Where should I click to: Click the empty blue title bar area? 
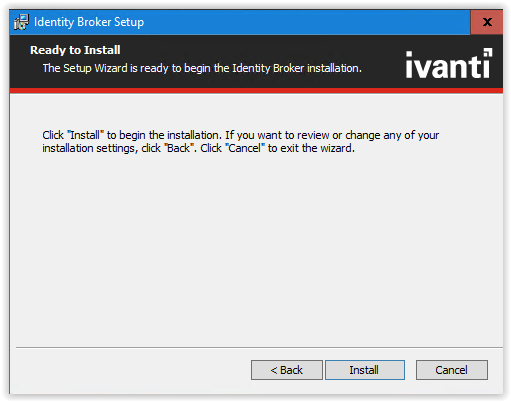tap(300, 22)
